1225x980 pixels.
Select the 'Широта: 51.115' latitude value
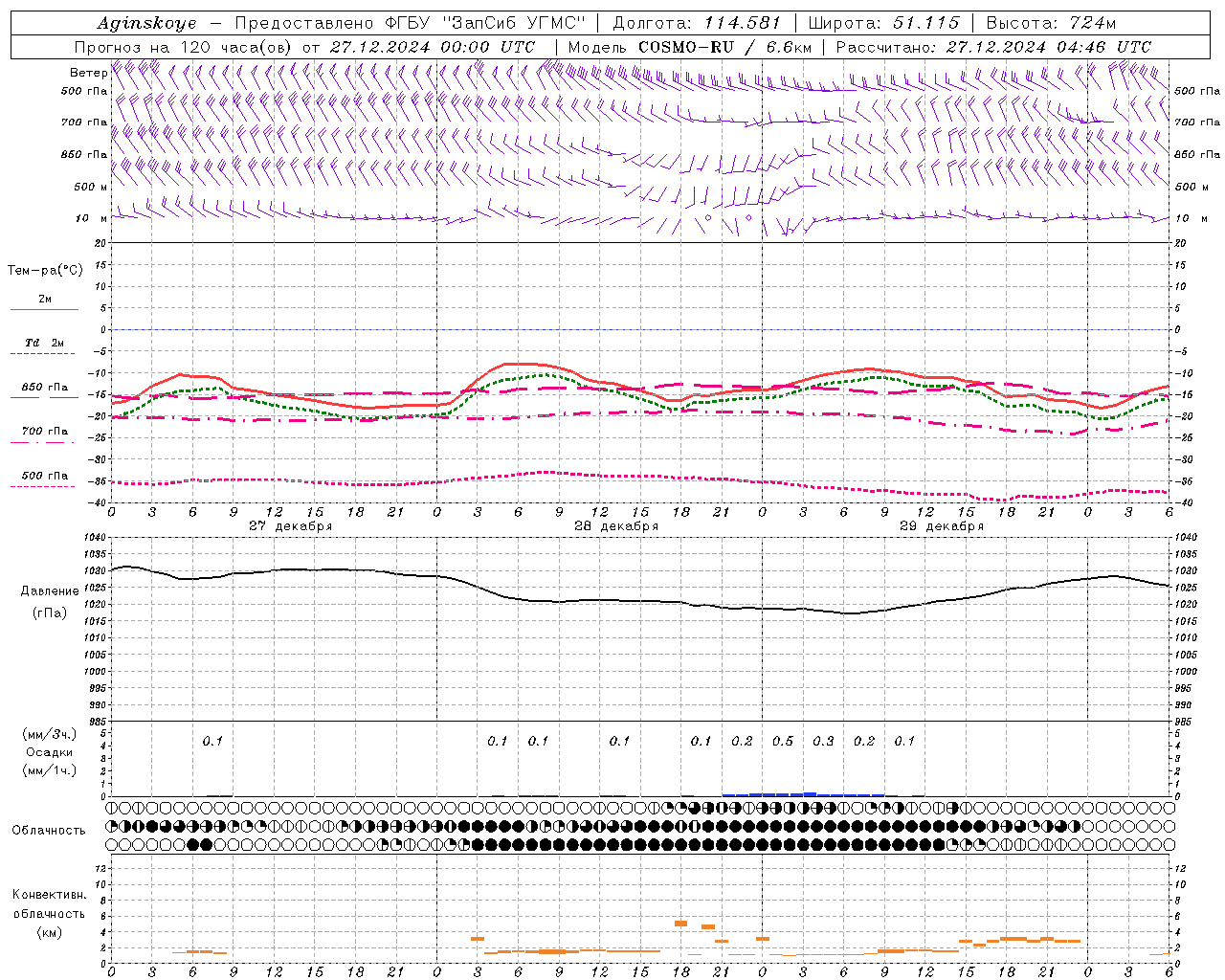click(883, 23)
